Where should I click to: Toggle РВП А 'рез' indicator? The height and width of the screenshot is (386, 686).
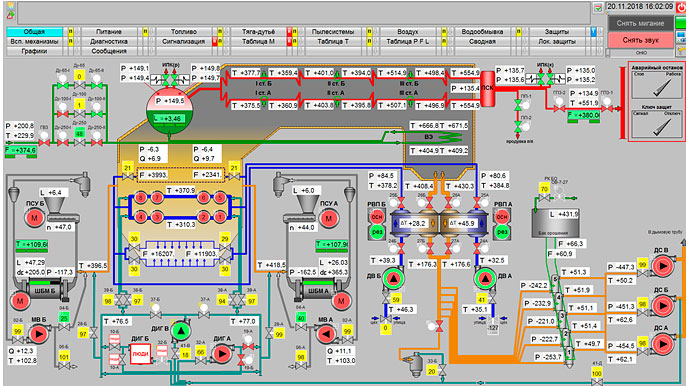tap(502, 232)
